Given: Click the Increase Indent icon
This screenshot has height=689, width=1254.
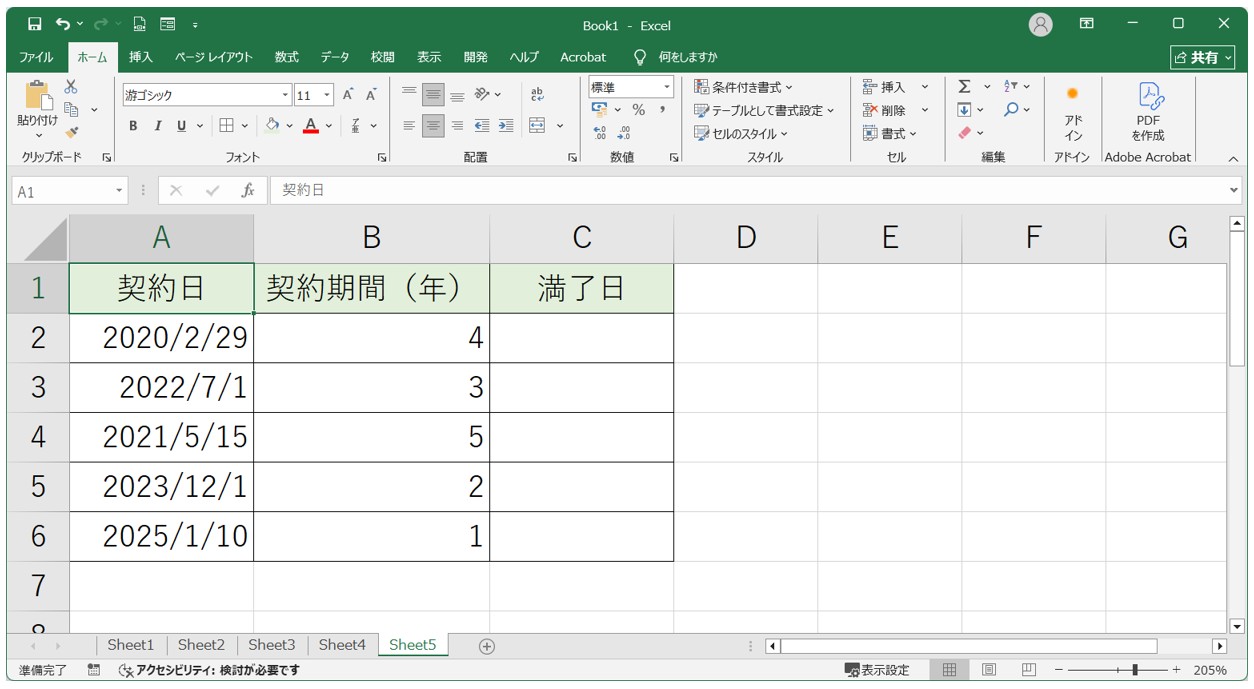Looking at the screenshot, I should click(x=506, y=126).
